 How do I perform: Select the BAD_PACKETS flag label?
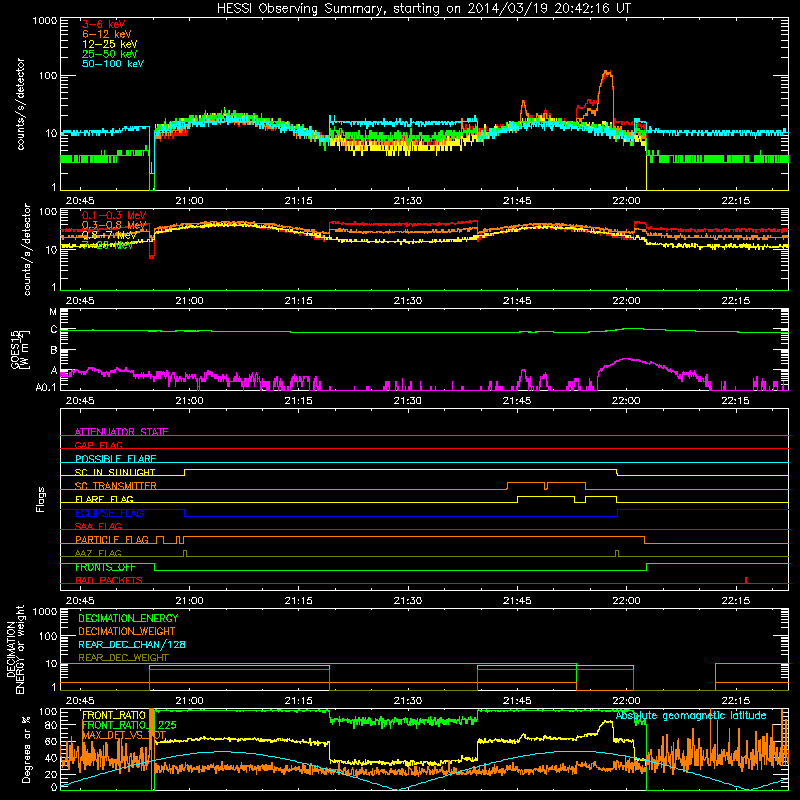[109, 580]
